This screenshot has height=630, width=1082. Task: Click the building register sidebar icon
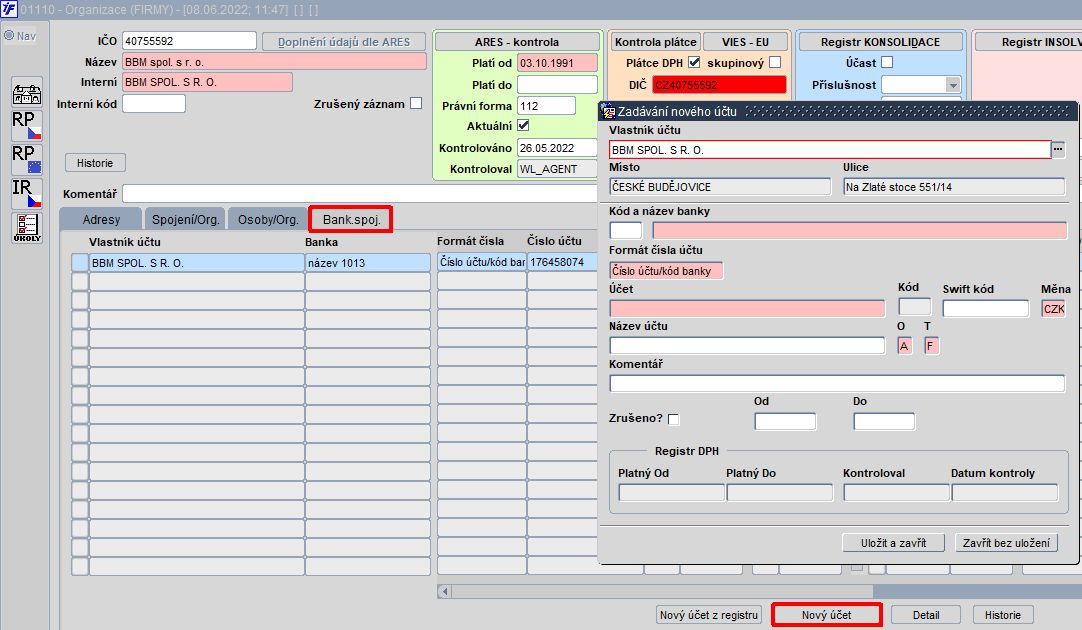click(x=27, y=92)
